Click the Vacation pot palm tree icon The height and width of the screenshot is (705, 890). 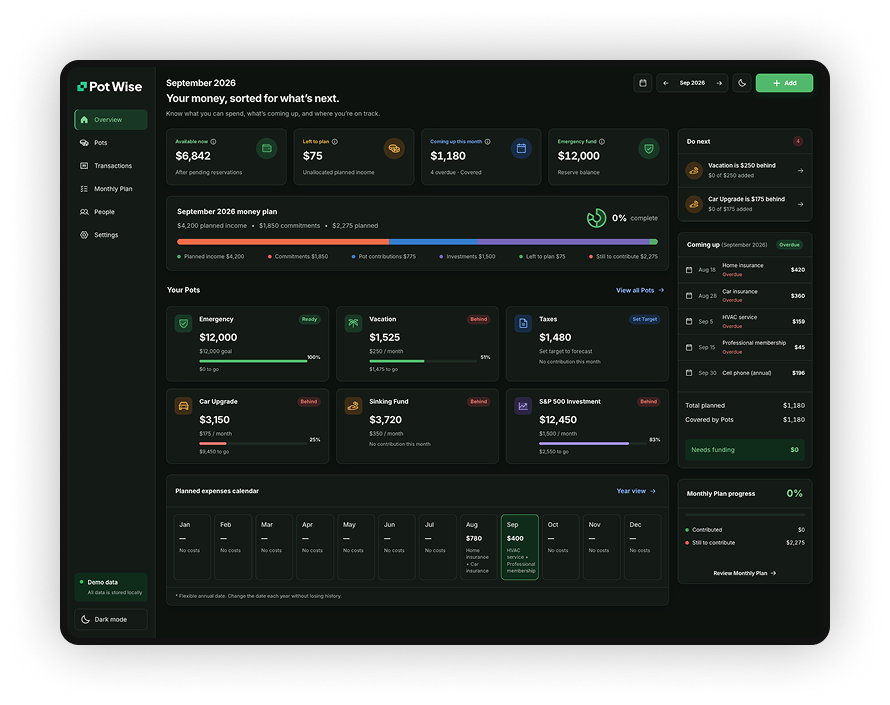click(x=353, y=324)
